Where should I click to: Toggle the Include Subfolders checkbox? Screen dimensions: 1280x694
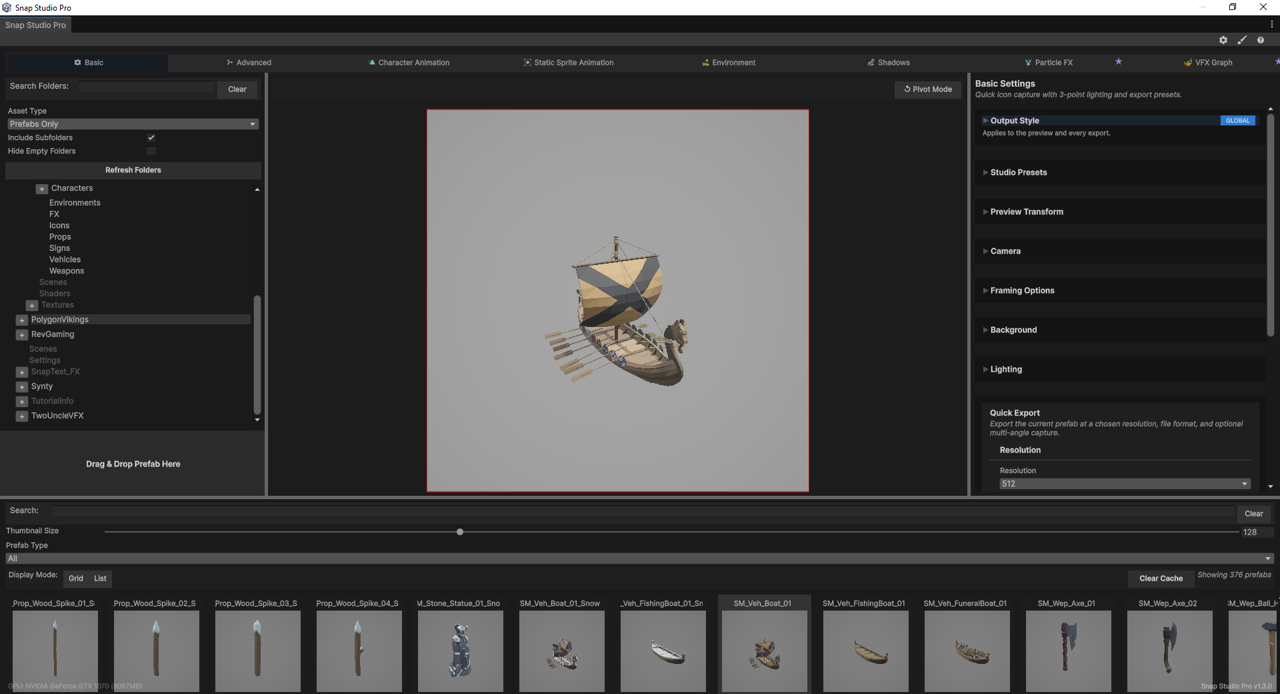tap(151, 138)
